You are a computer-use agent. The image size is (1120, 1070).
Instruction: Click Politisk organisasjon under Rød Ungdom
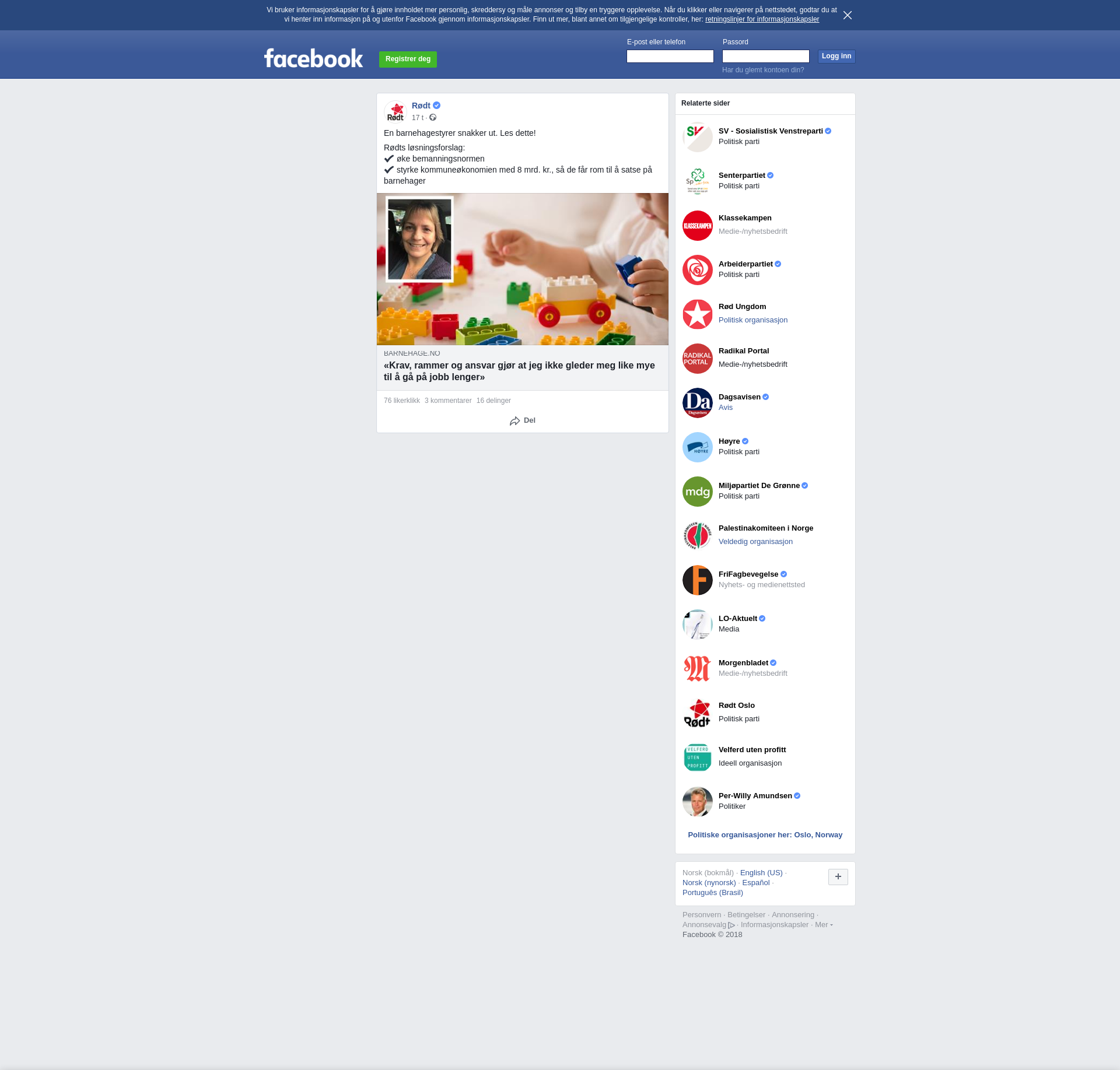point(753,320)
